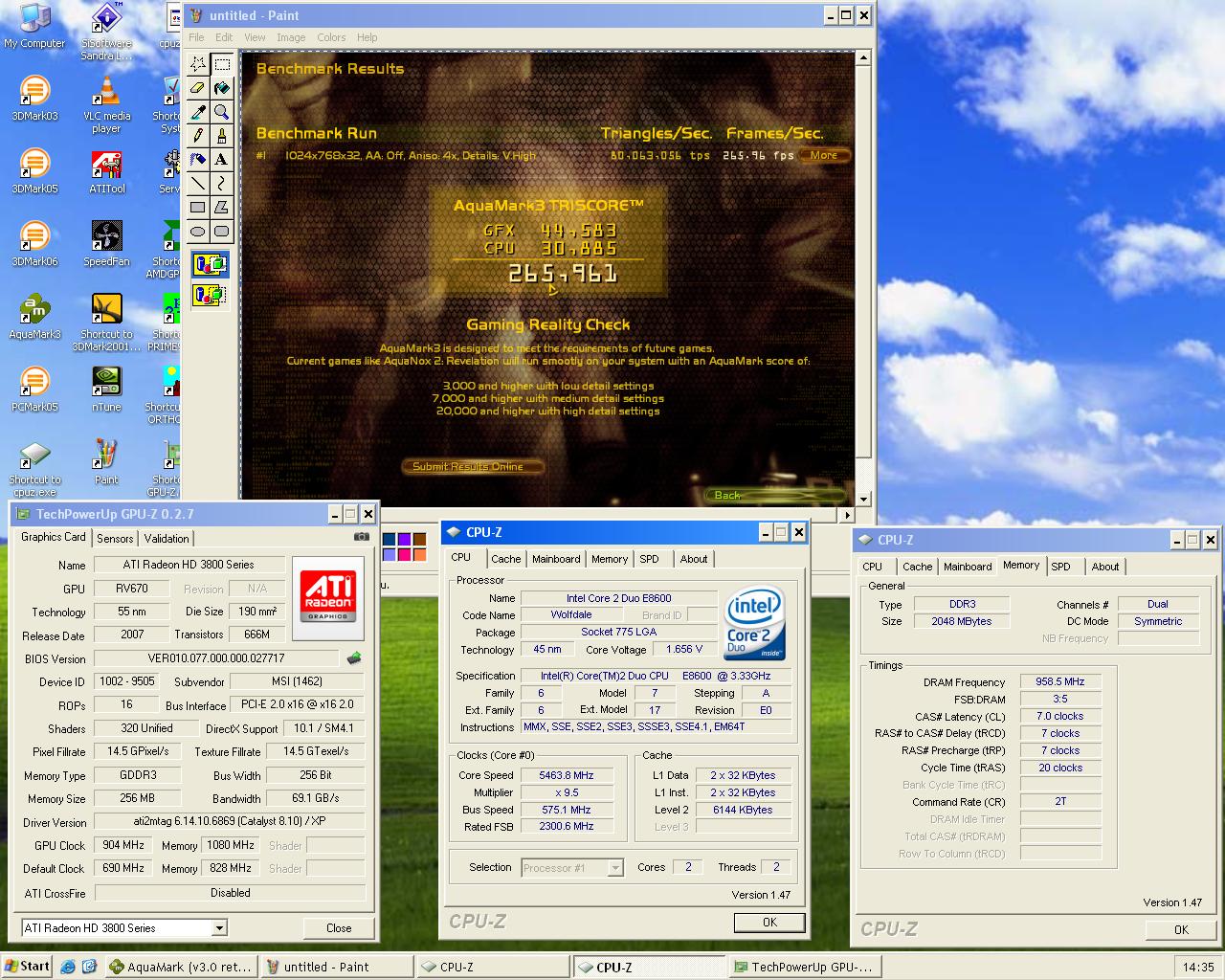Select the purple color swatch in Paint palette

pos(404,540)
